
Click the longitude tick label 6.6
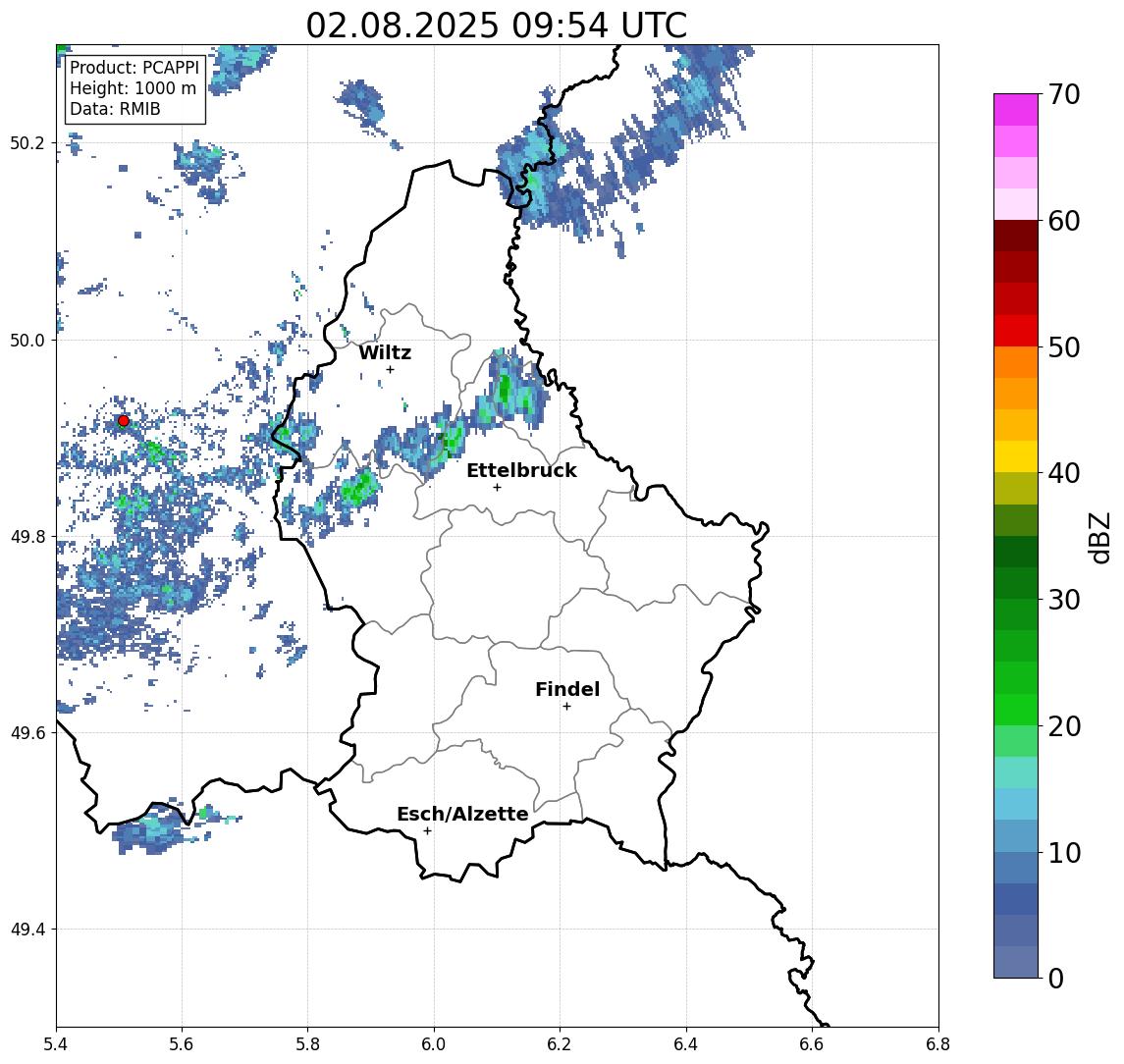click(812, 1044)
